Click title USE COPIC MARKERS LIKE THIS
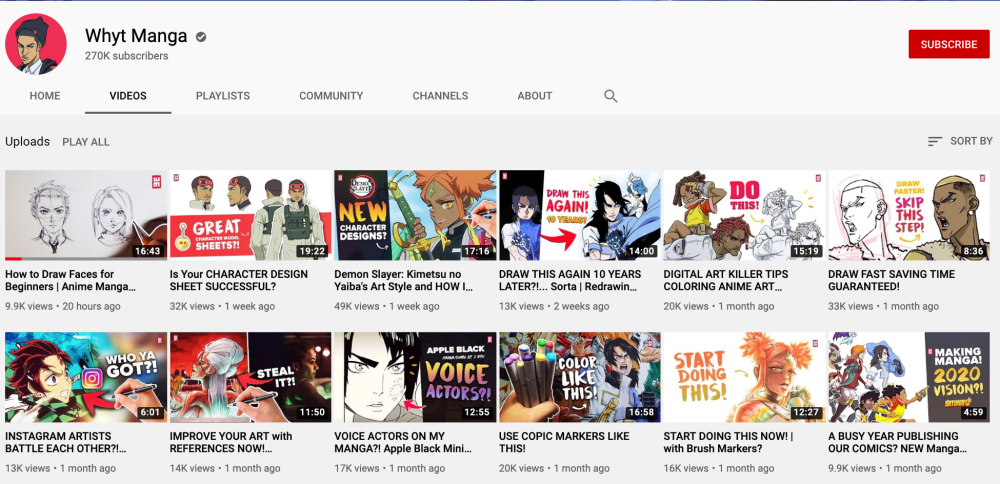Image resolution: width=1000 pixels, height=484 pixels. click(x=564, y=443)
